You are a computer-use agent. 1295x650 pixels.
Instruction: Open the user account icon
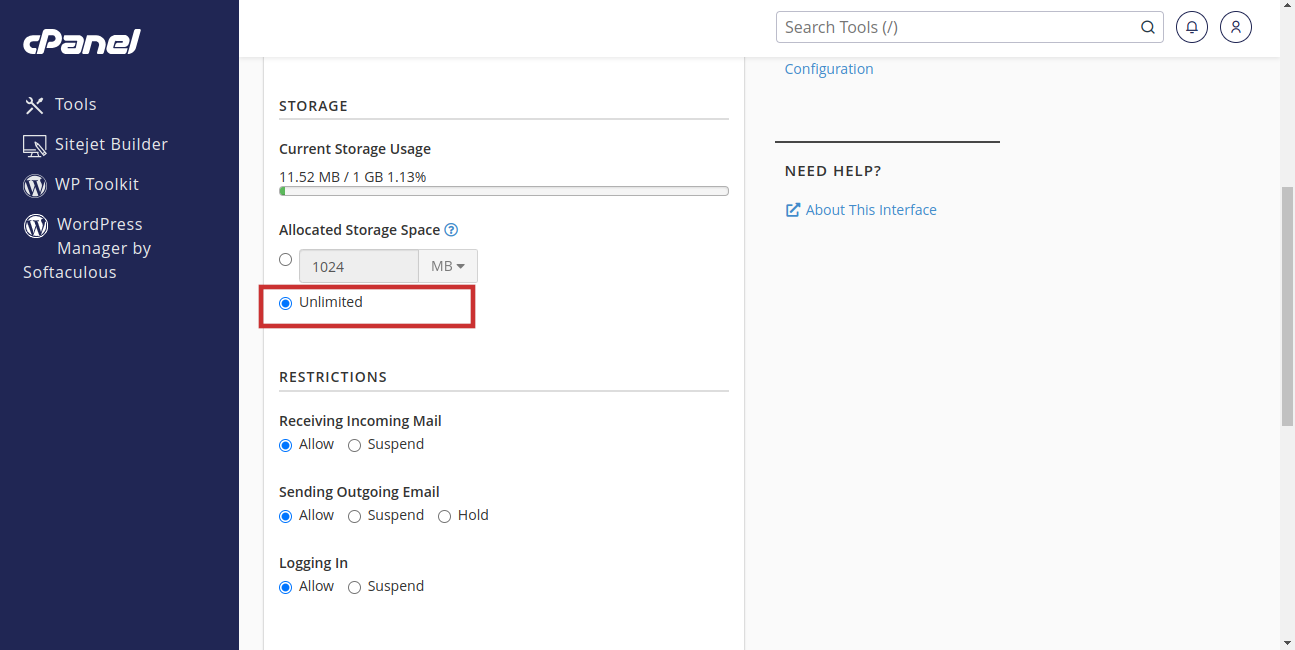(x=1236, y=28)
